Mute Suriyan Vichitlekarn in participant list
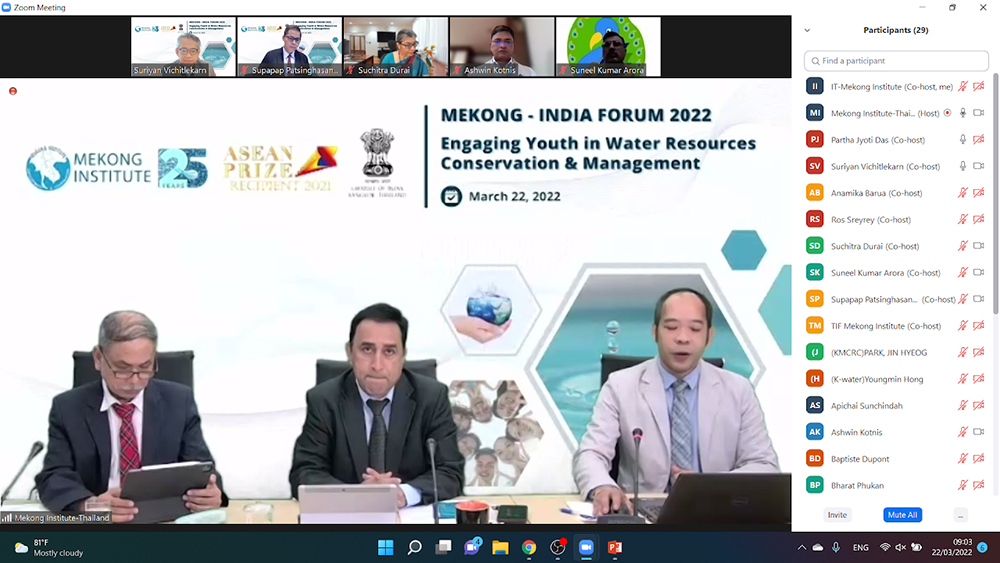 coord(962,166)
